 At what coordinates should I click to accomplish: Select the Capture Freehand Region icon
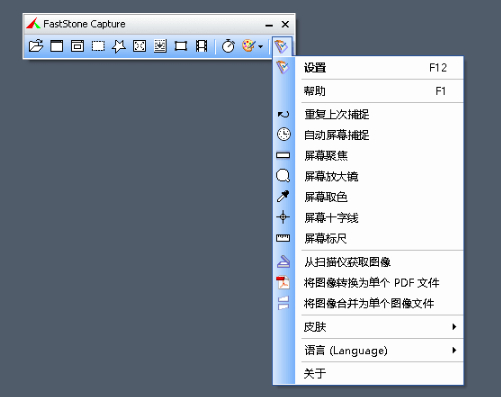click(x=119, y=46)
